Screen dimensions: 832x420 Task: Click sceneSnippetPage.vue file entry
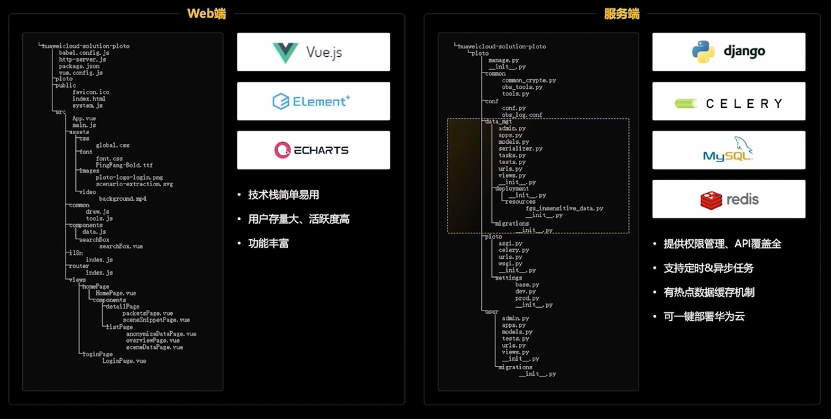(x=157, y=320)
